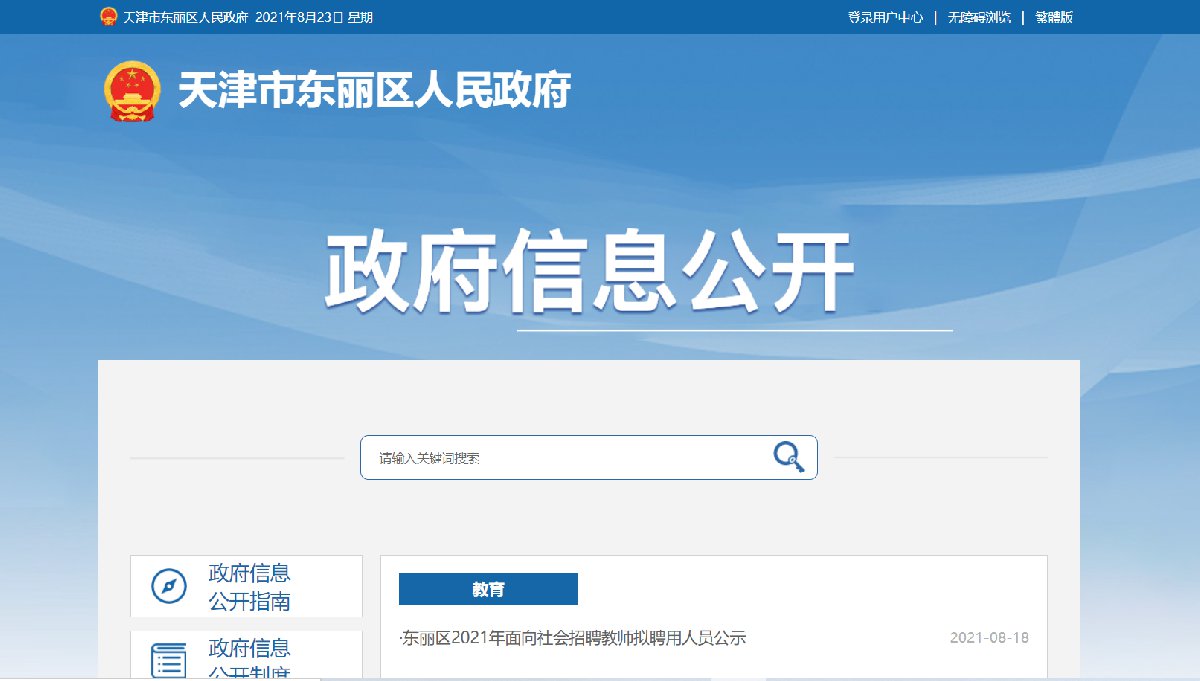The image size is (1200, 681).
Task: Open 政府信息公开制度 sidebar item
Action: pyautogui.click(x=246, y=656)
